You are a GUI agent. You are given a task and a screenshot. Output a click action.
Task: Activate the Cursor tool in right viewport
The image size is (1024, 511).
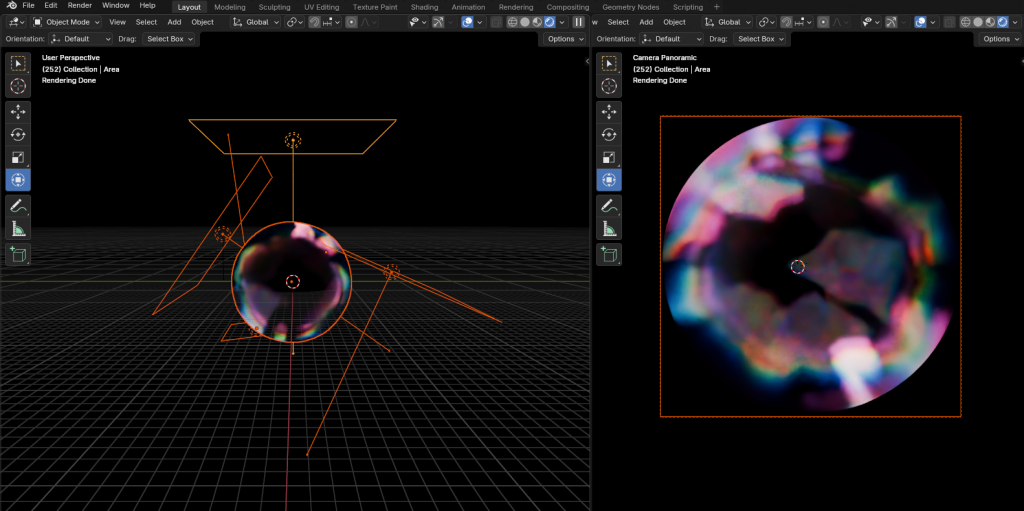[x=609, y=86]
